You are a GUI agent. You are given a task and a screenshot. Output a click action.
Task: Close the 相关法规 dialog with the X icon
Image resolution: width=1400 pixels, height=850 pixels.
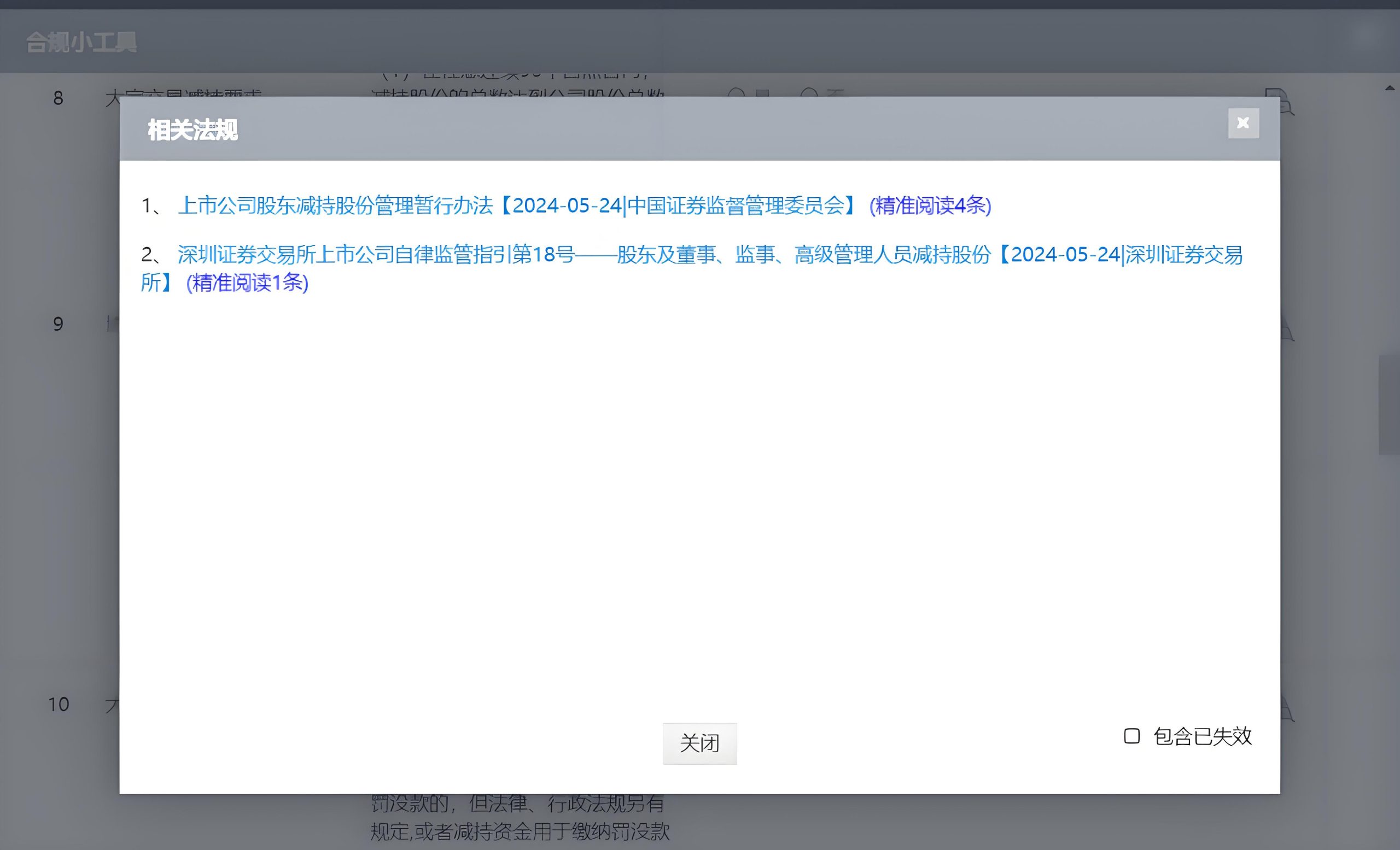1243,123
